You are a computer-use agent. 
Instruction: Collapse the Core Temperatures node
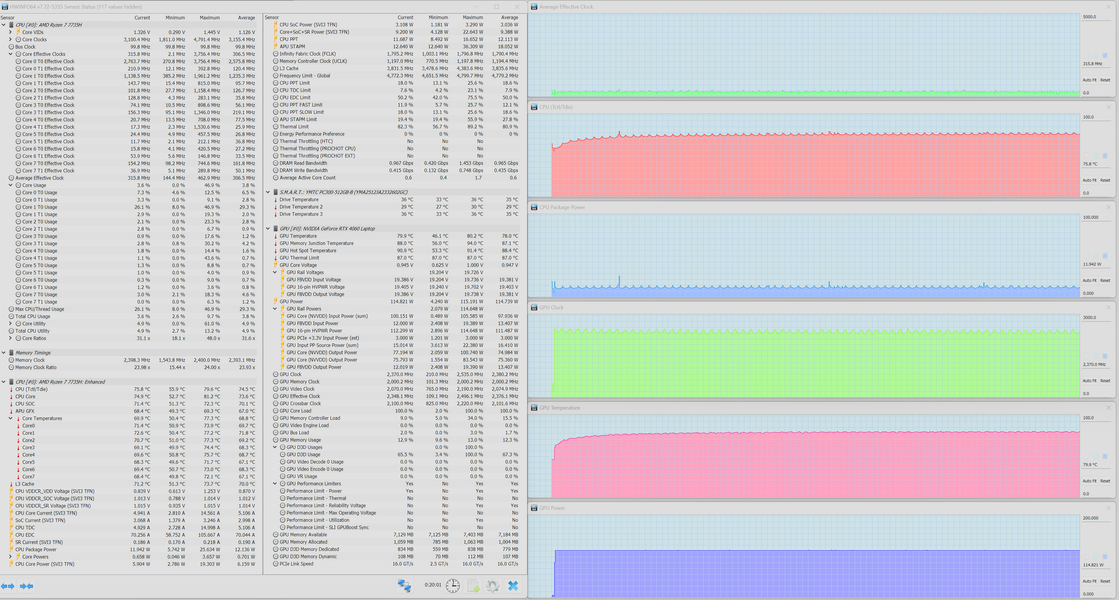(11, 418)
